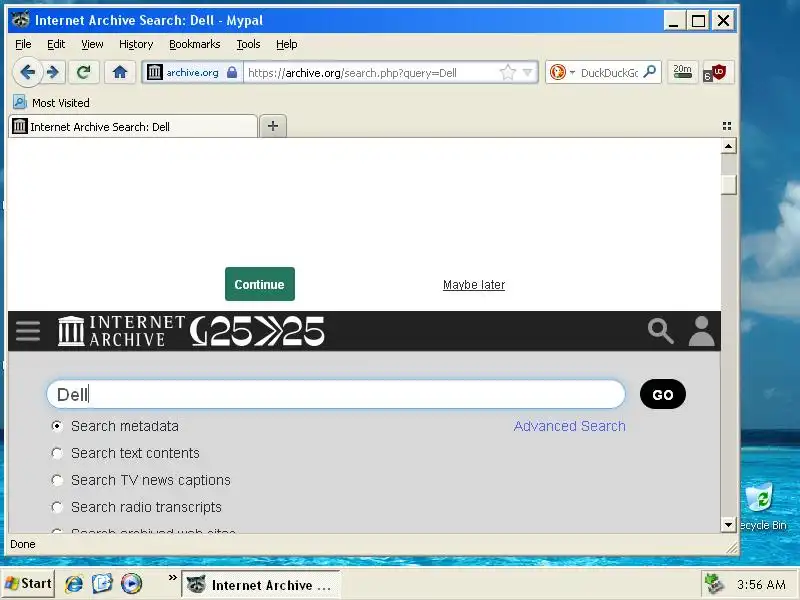Click the 25 anniversary logo
Screen dimensions: 800x600
tap(257, 331)
